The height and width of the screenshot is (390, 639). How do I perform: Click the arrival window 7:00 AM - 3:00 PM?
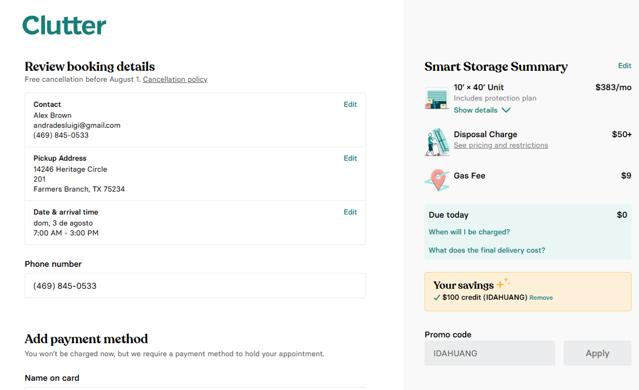(x=66, y=233)
